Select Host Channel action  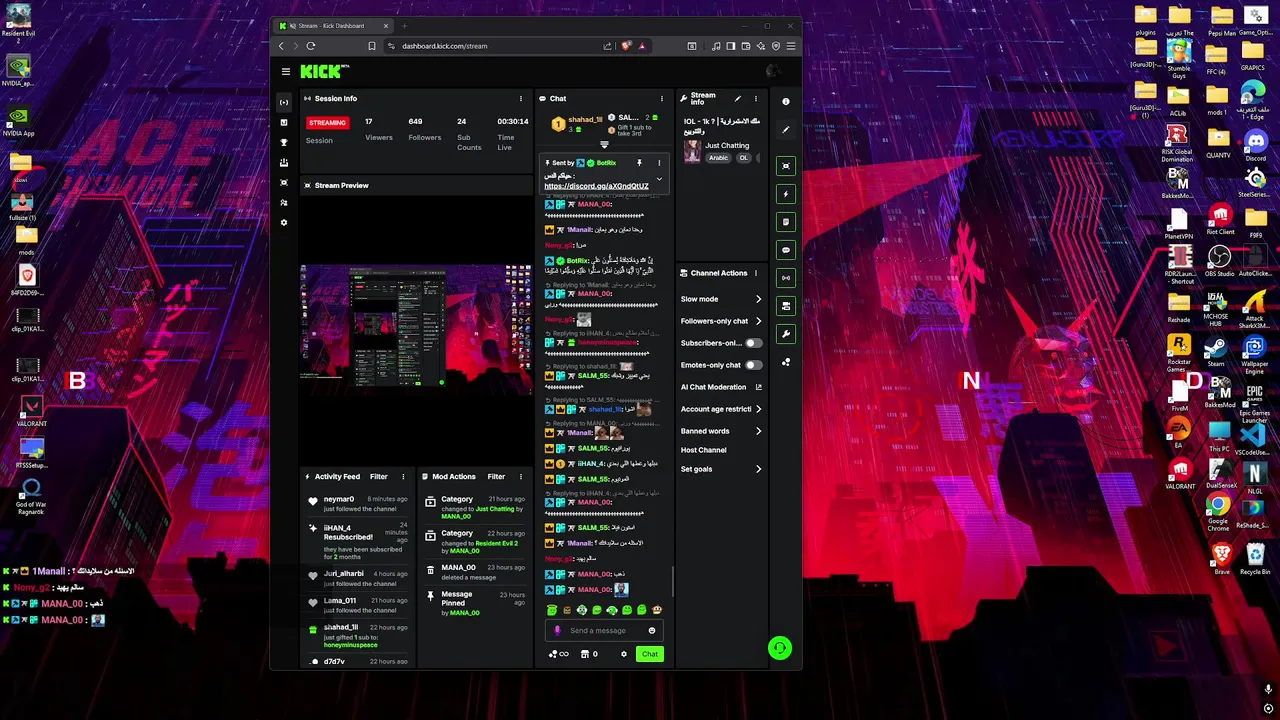tap(704, 450)
